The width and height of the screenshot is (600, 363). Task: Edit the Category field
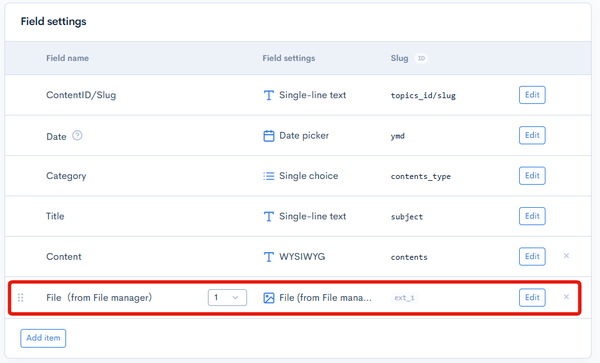(x=532, y=176)
